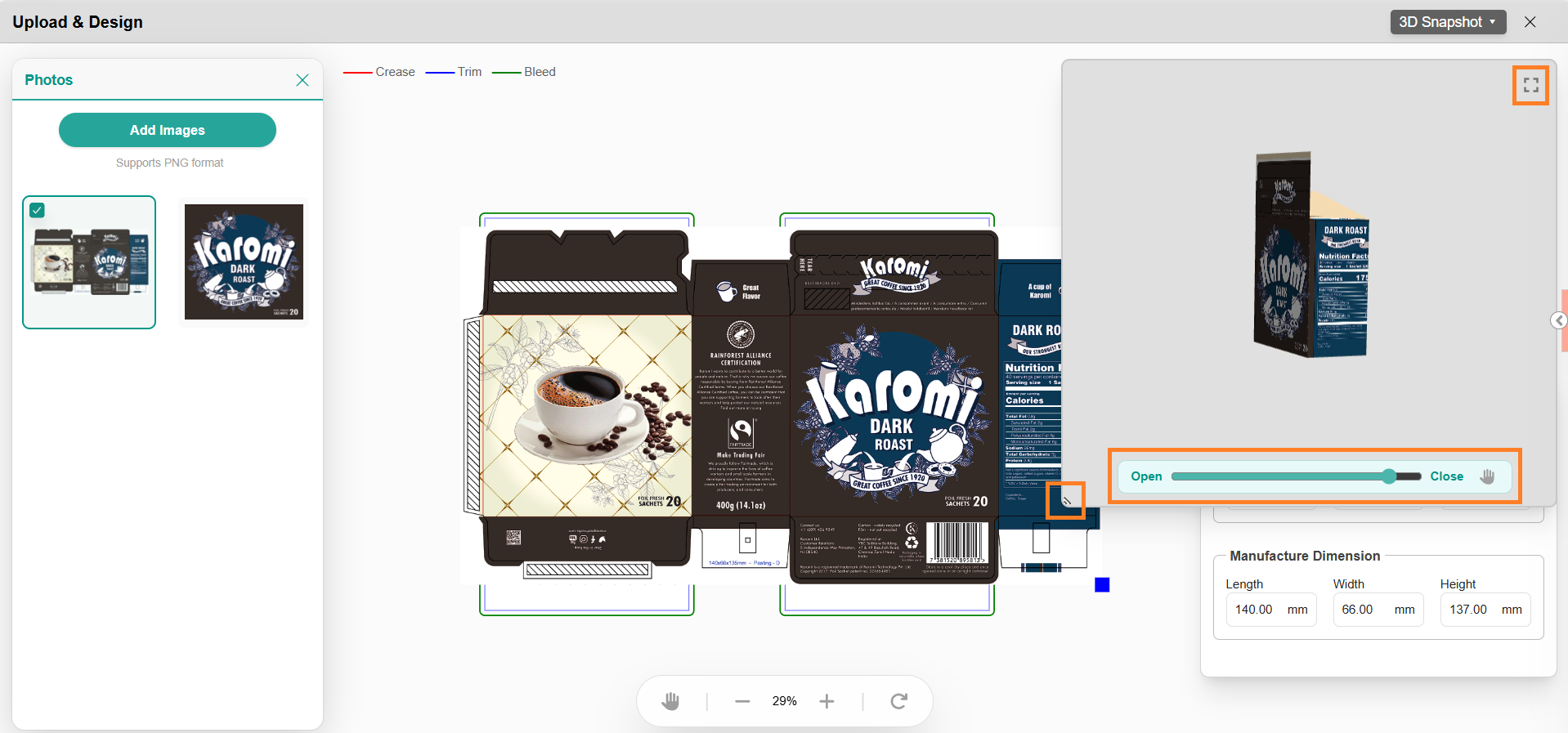Viewport: 1568px width, 733px height.
Task: Click the Length input field
Action: click(x=1271, y=610)
